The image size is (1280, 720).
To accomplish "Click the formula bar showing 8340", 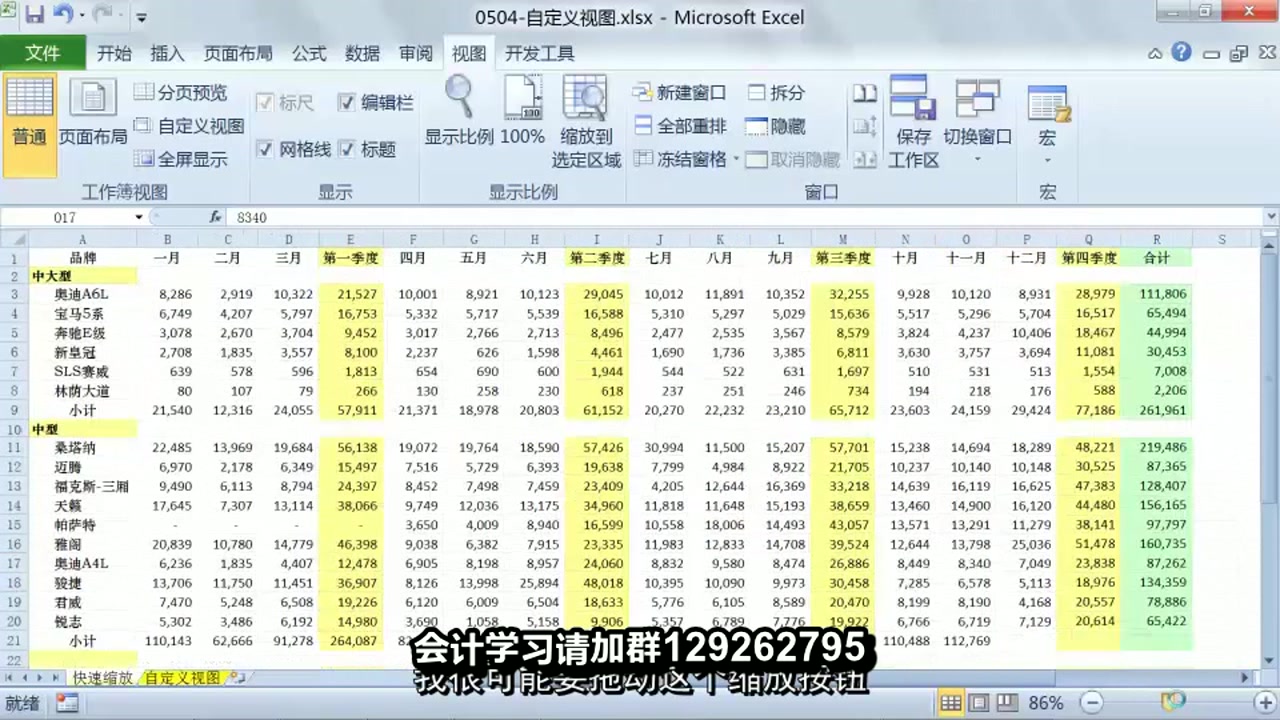I will pos(745,217).
